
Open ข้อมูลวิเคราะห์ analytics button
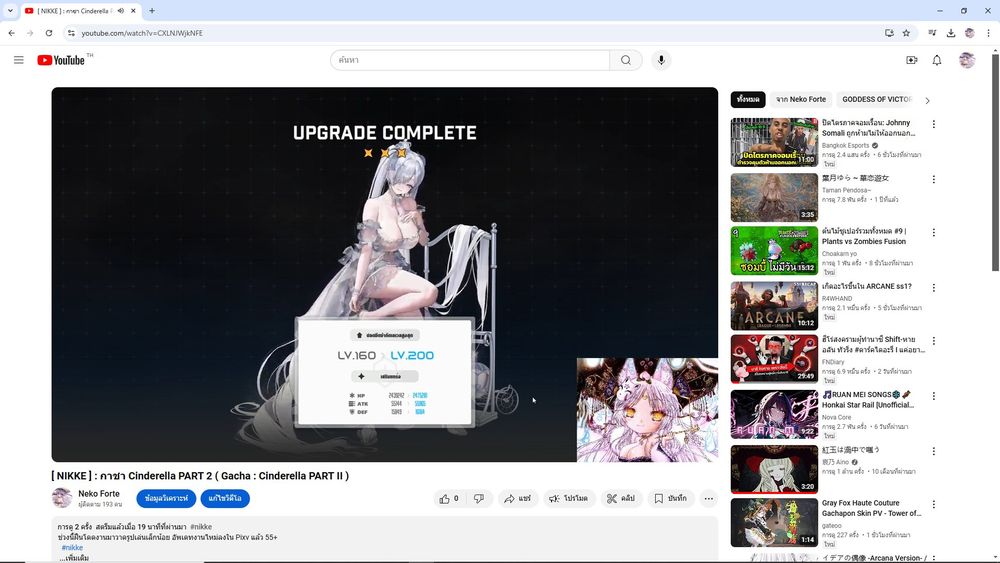166,499
